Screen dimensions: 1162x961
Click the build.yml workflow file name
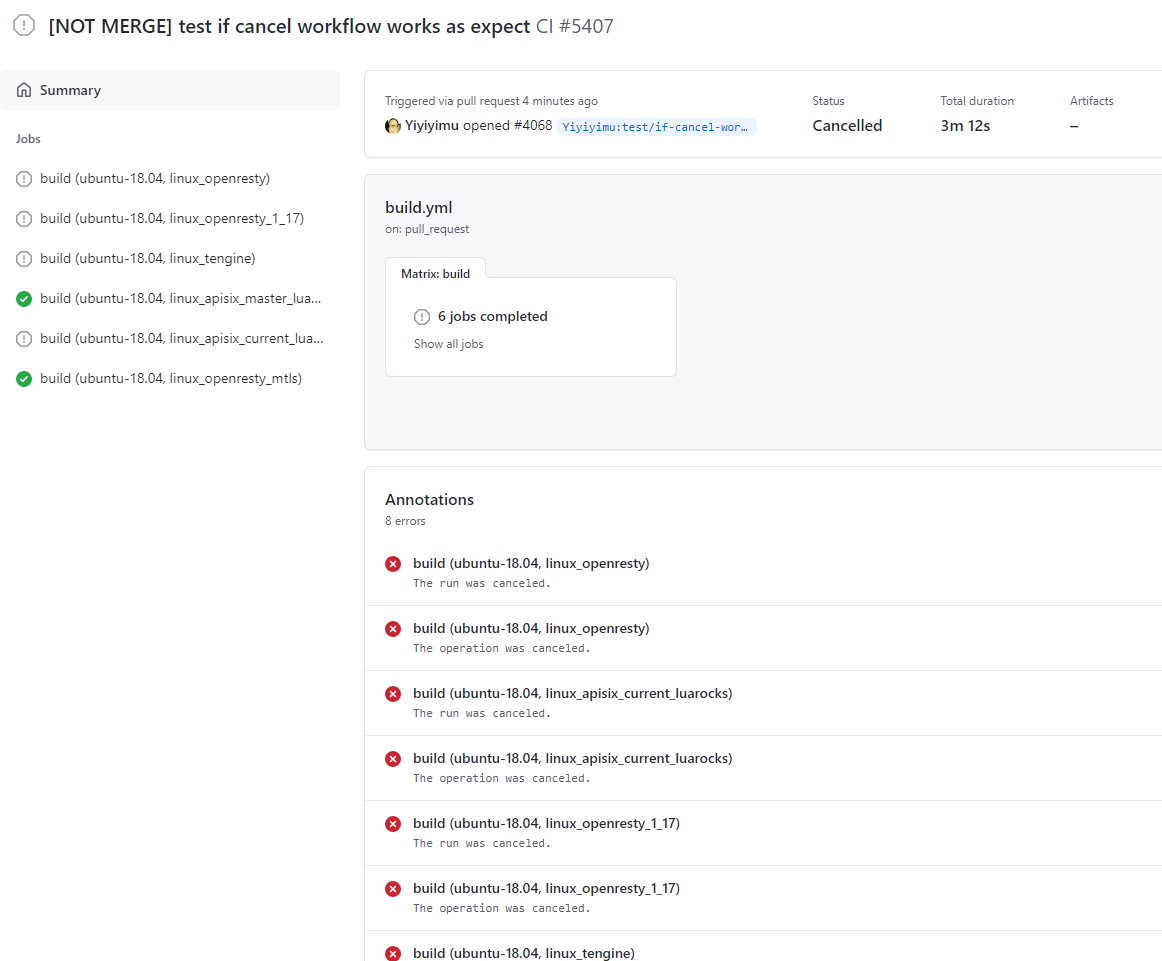click(x=419, y=207)
